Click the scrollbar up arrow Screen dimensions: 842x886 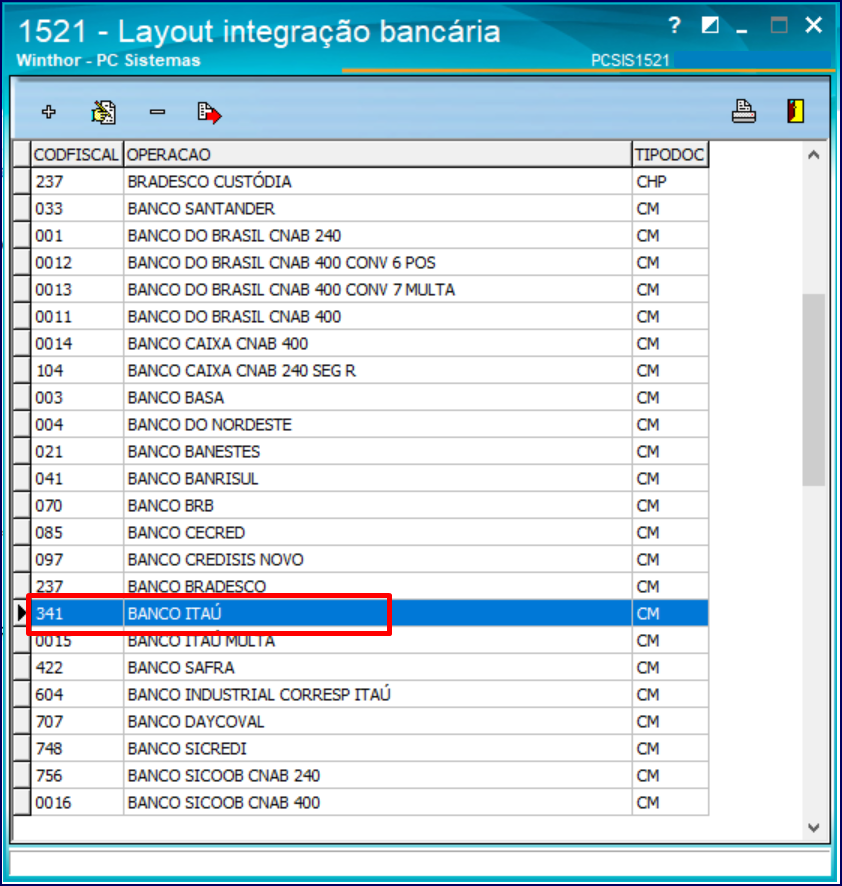813,155
